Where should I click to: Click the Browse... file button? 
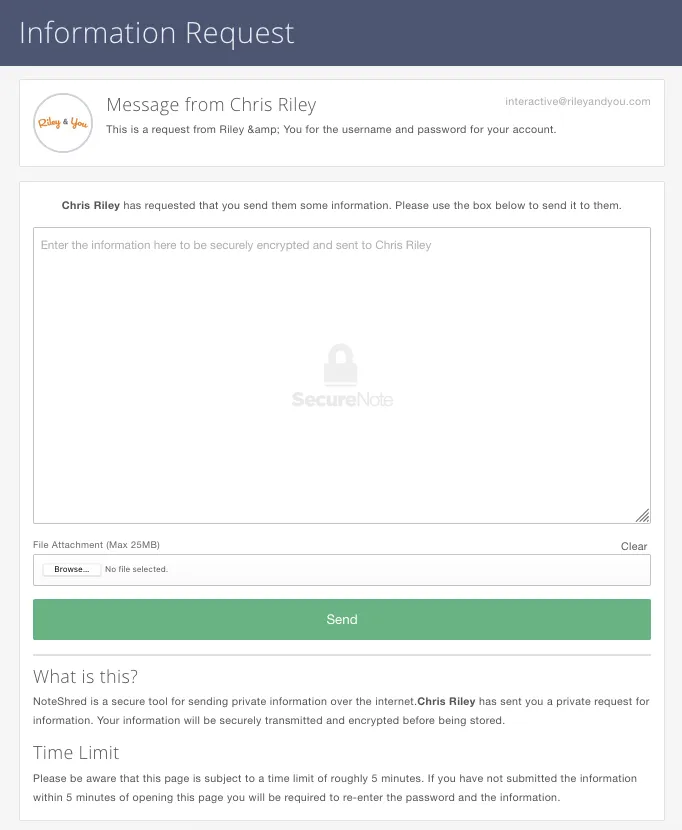click(71, 570)
